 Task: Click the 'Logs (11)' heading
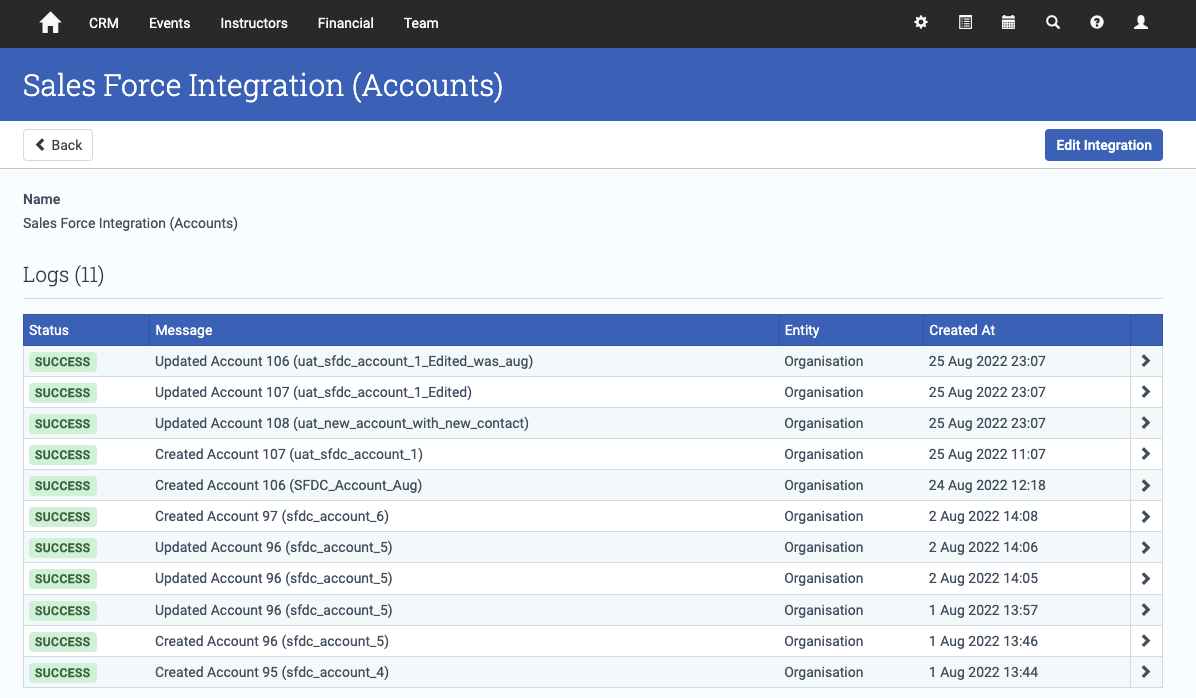tap(63, 275)
